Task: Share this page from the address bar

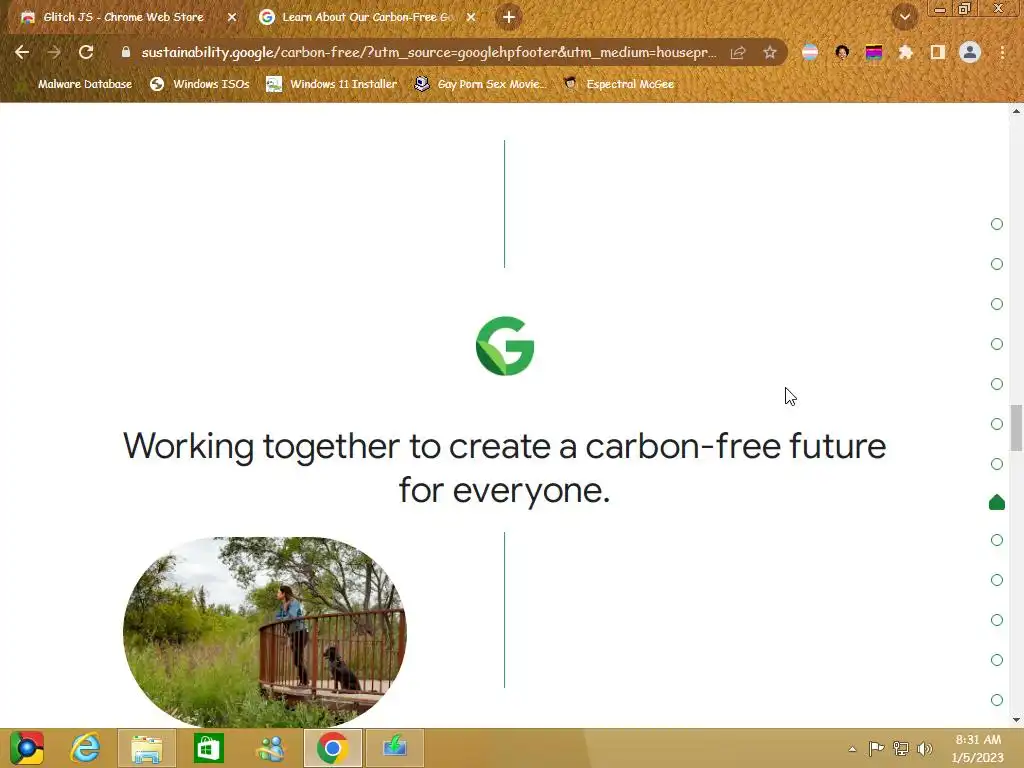Action: coord(738,53)
